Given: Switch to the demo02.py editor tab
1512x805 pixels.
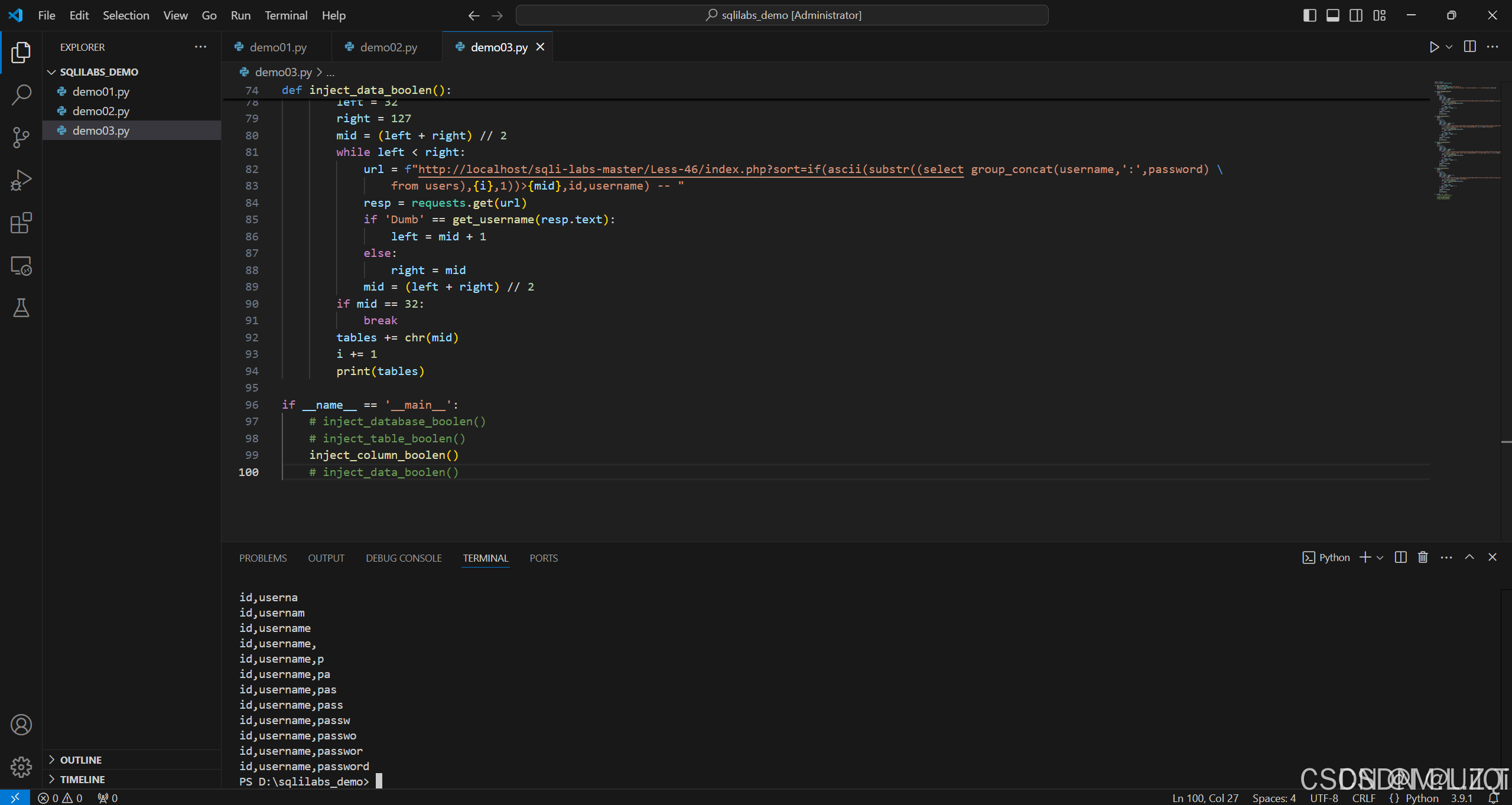Looking at the screenshot, I should [x=388, y=47].
